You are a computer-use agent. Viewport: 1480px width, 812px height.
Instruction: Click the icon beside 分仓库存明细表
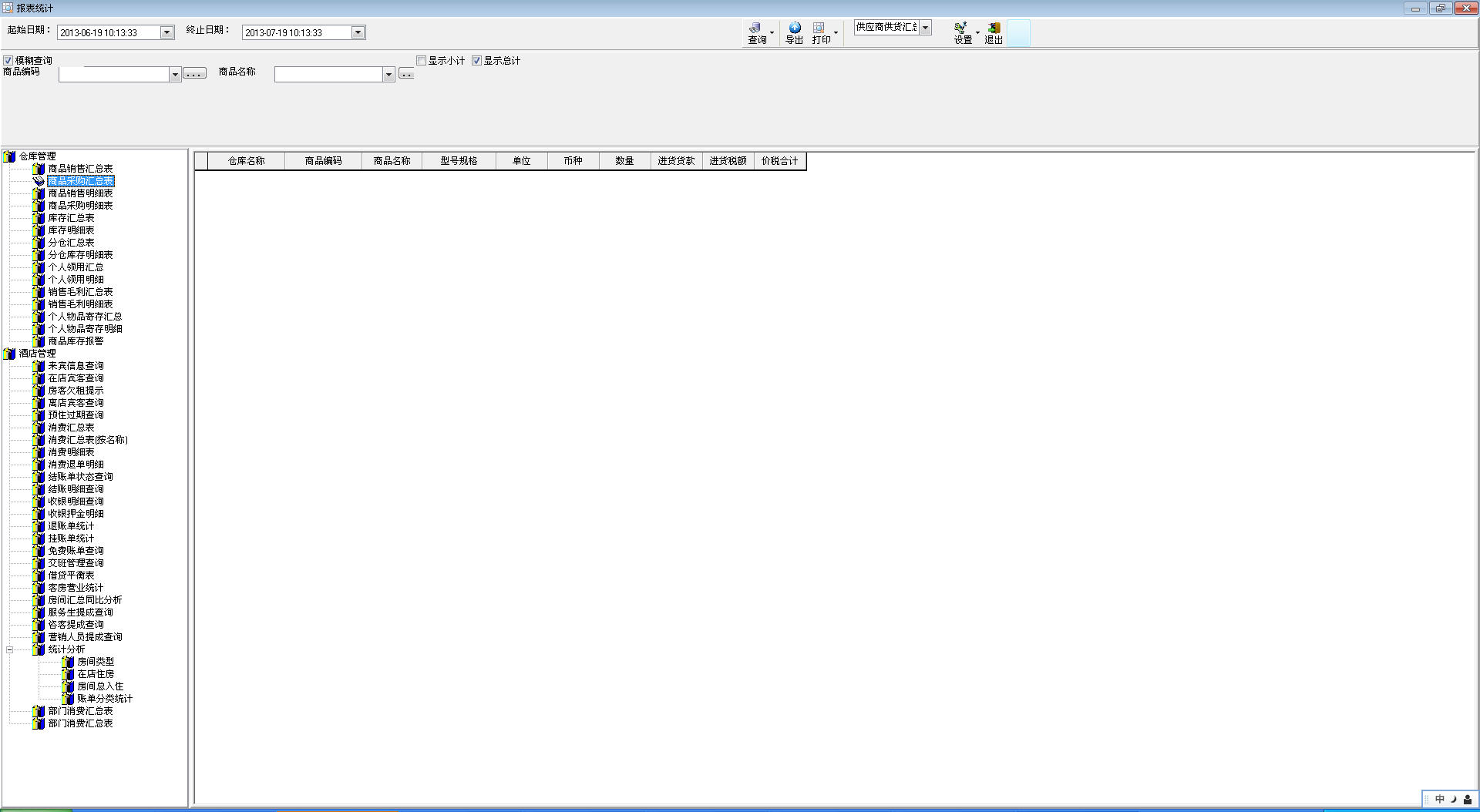[x=39, y=255]
